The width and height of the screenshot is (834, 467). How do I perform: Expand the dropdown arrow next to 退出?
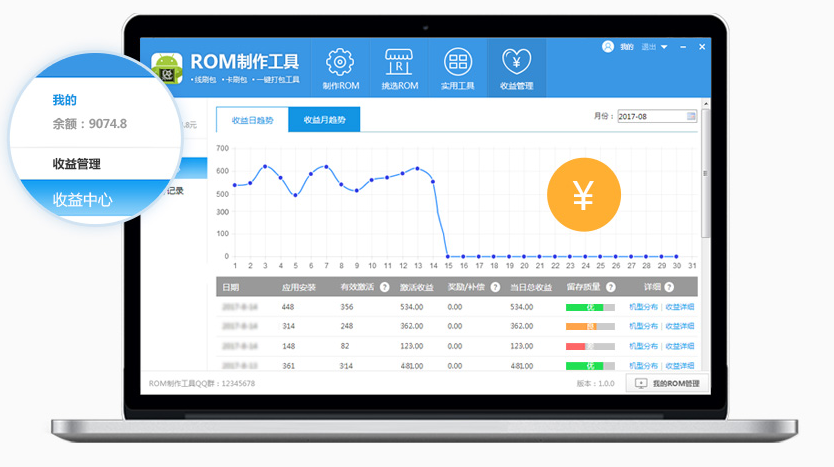pos(664,47)
